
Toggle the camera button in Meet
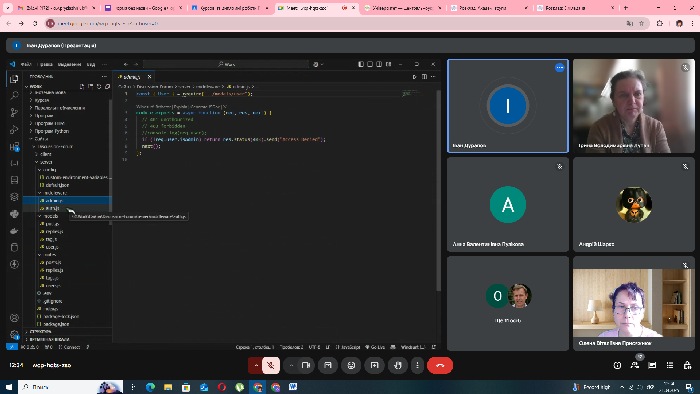point(305,365)
